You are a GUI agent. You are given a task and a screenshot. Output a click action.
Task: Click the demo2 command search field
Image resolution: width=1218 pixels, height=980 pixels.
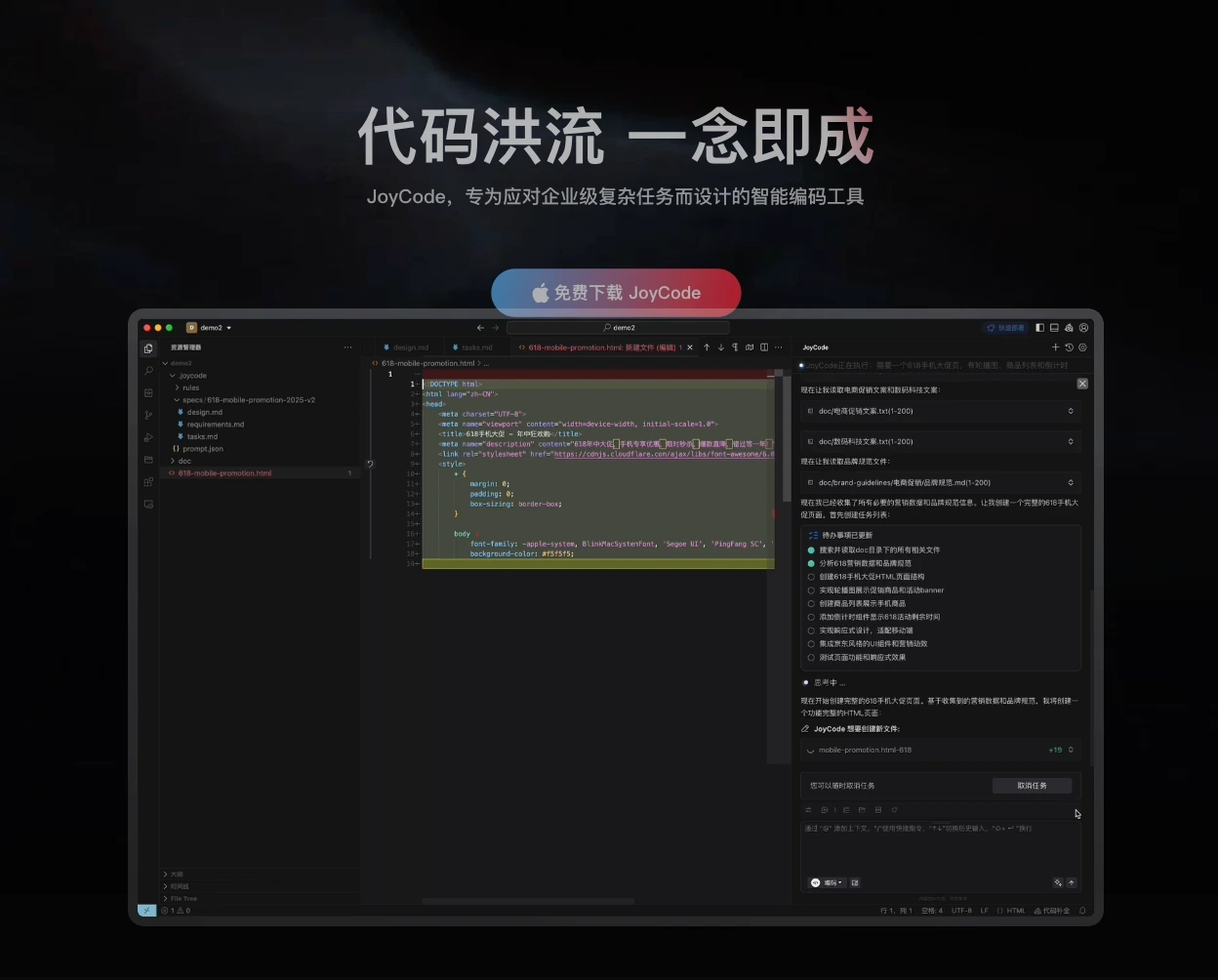tap(618, 328)
